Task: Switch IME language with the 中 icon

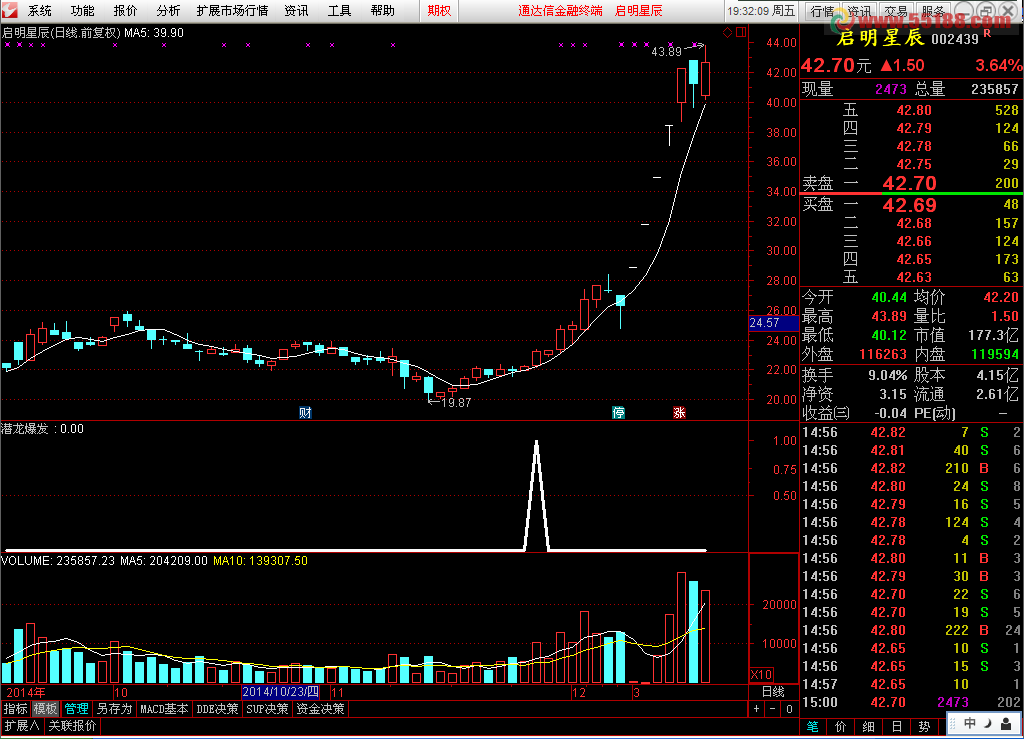Action: coord(970,723)
